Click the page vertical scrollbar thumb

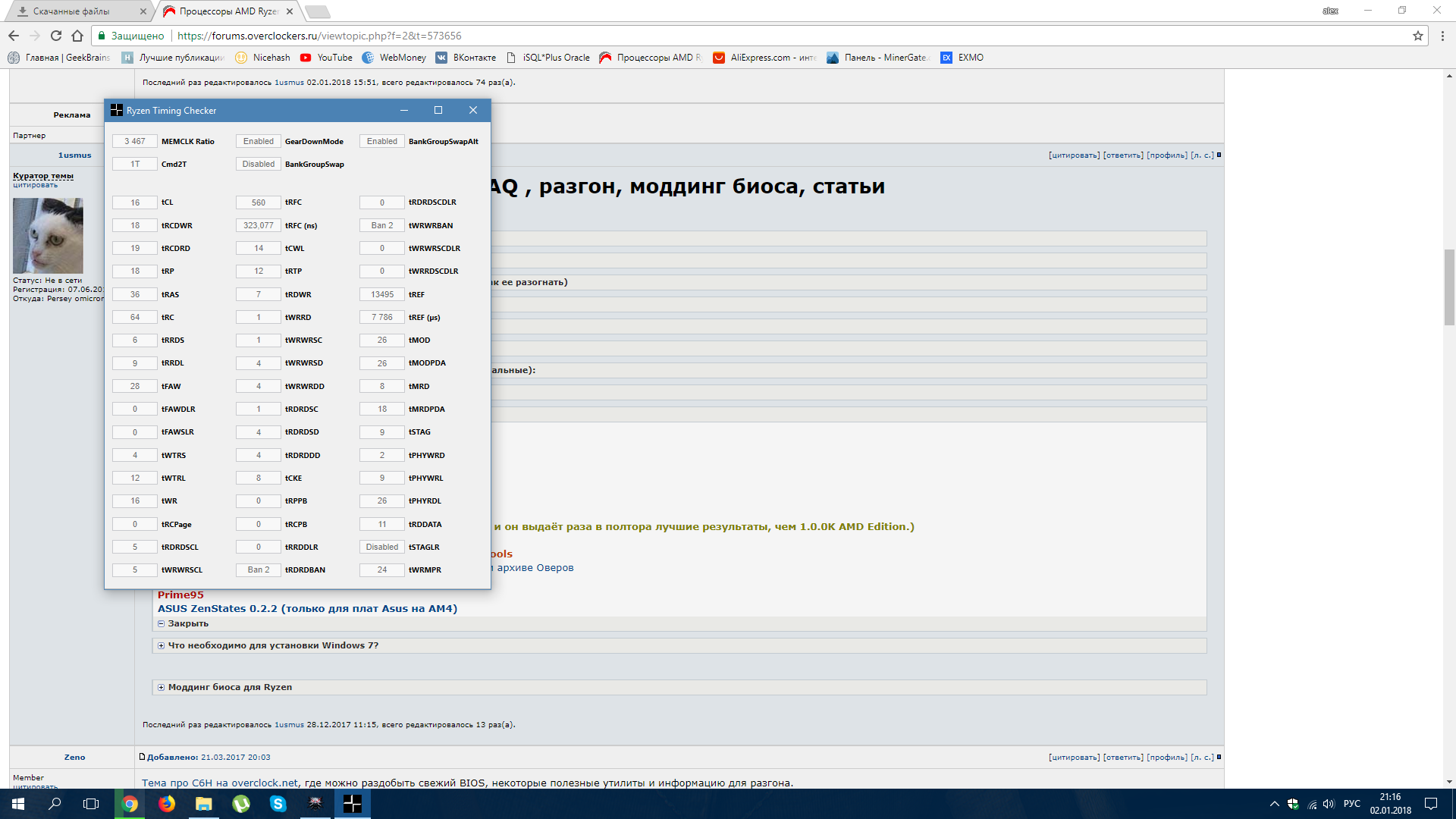[x=1449, y=287]
